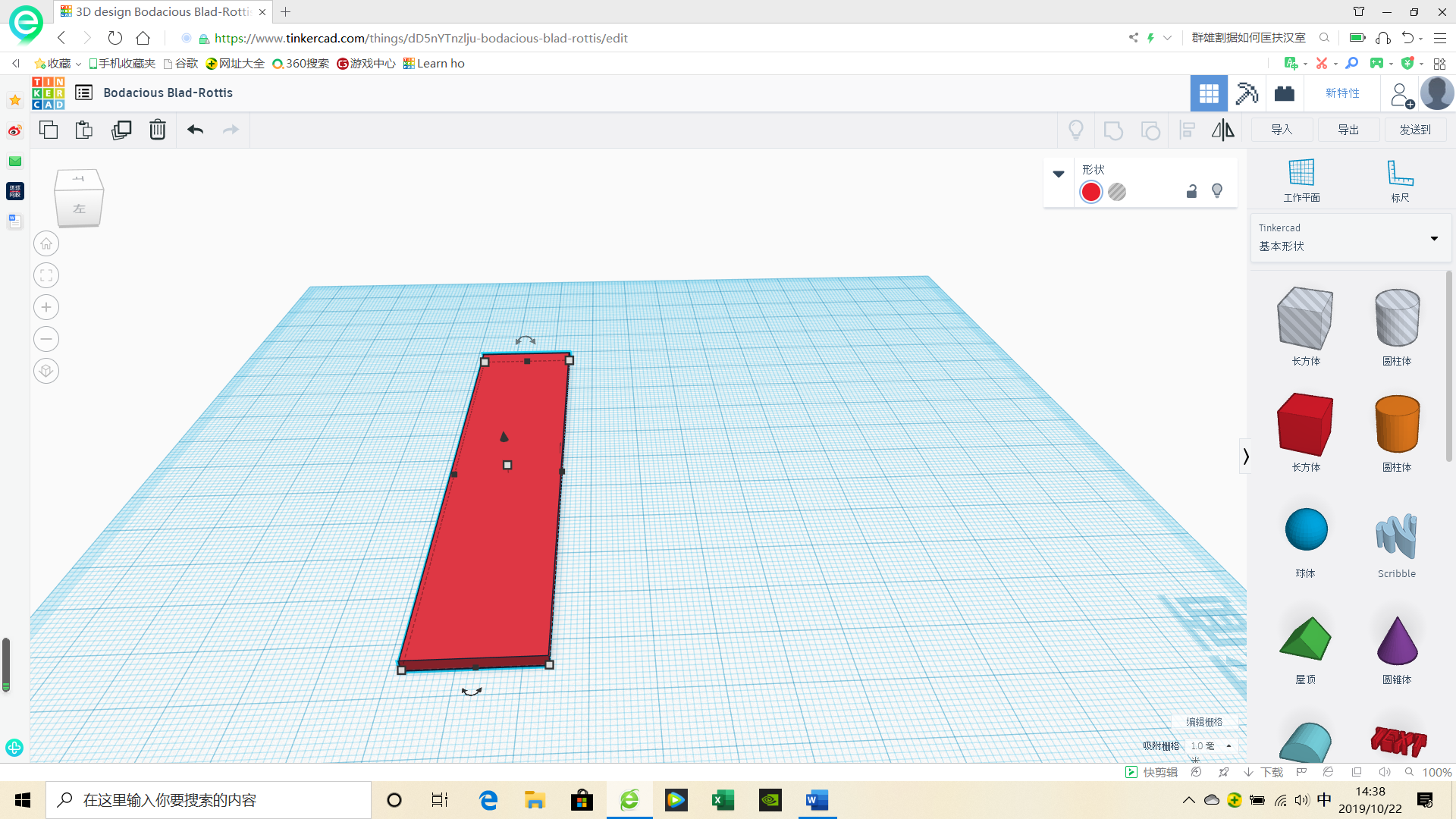Click the Edit Grid (编辑栅格) button
The image size is (1456, 819).
(x=1204, y=722)
